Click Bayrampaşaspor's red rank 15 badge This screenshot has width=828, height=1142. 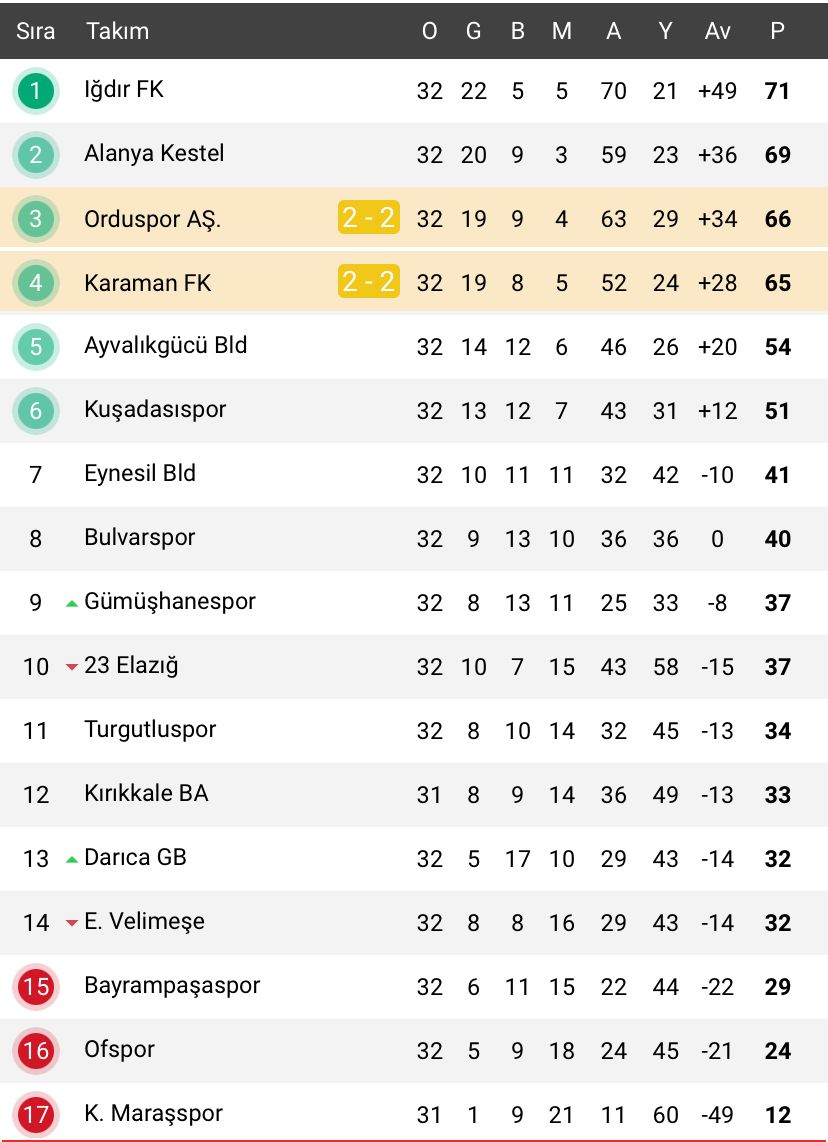tap(36, 987)
